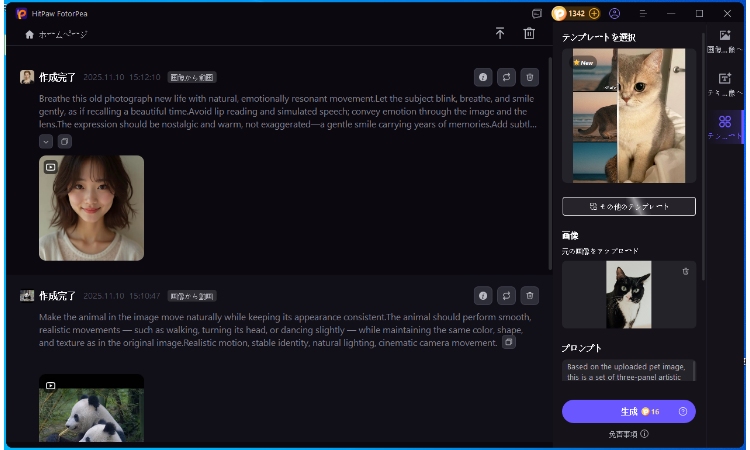Click the その他のテンプレート button
750x450 pixels.
click(628, 206)
